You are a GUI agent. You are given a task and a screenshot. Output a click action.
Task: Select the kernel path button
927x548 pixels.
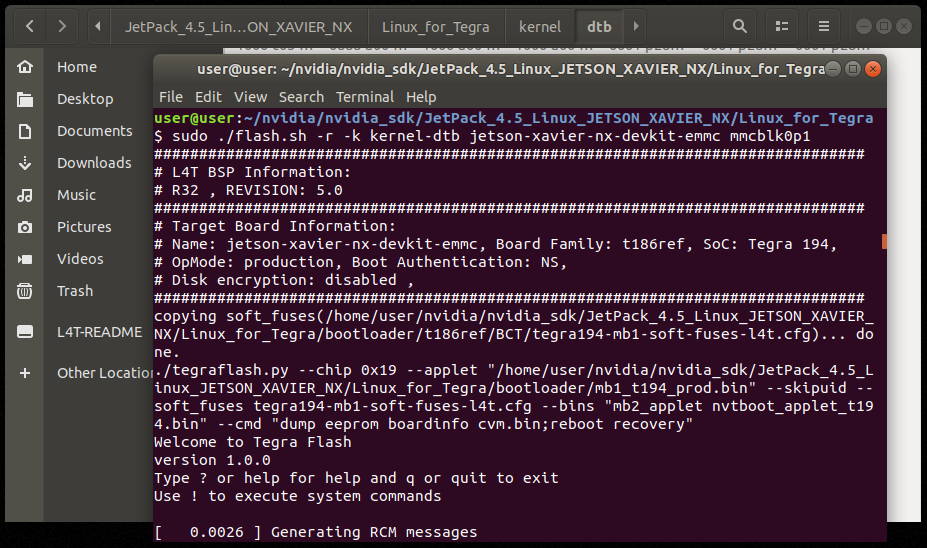(x=540, y=27)
